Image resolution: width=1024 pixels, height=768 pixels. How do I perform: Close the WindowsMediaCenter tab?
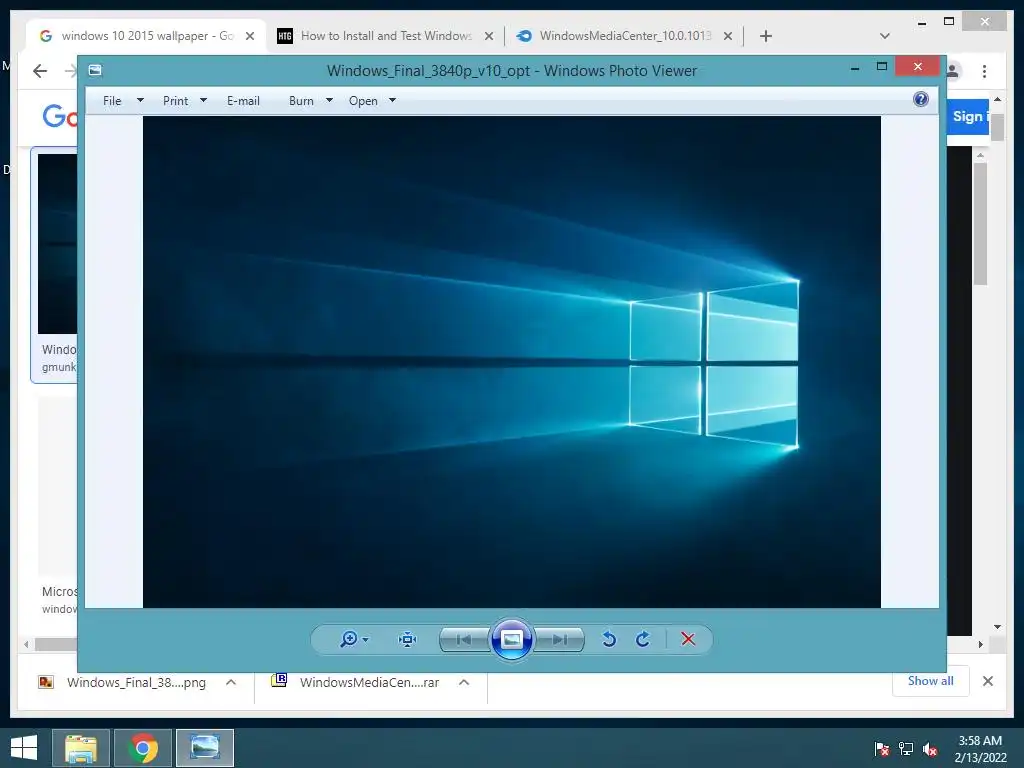point(728,36)
